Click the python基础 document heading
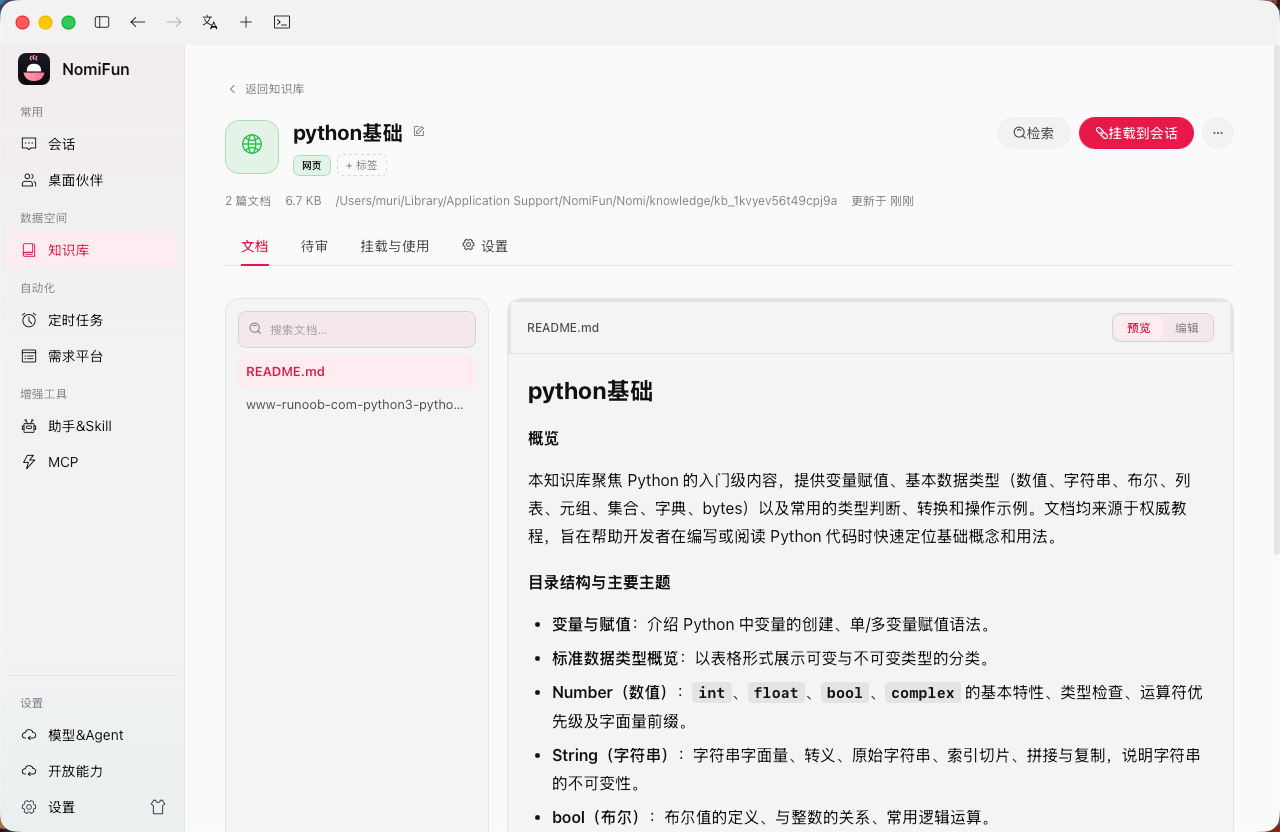The height and width of the screenshot is (832, 1280). tap(590, 391)
